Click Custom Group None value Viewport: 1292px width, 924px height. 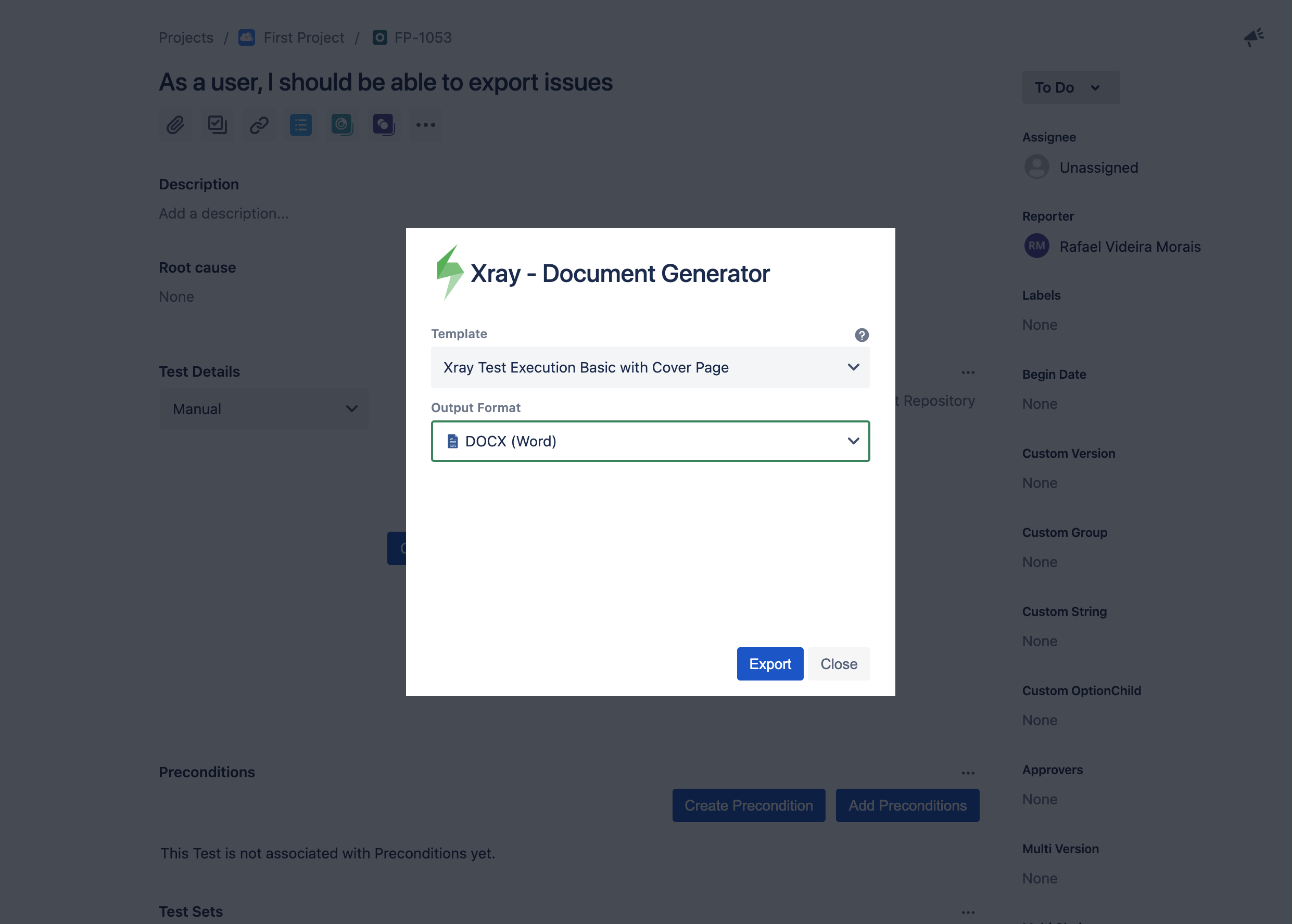1040,562
